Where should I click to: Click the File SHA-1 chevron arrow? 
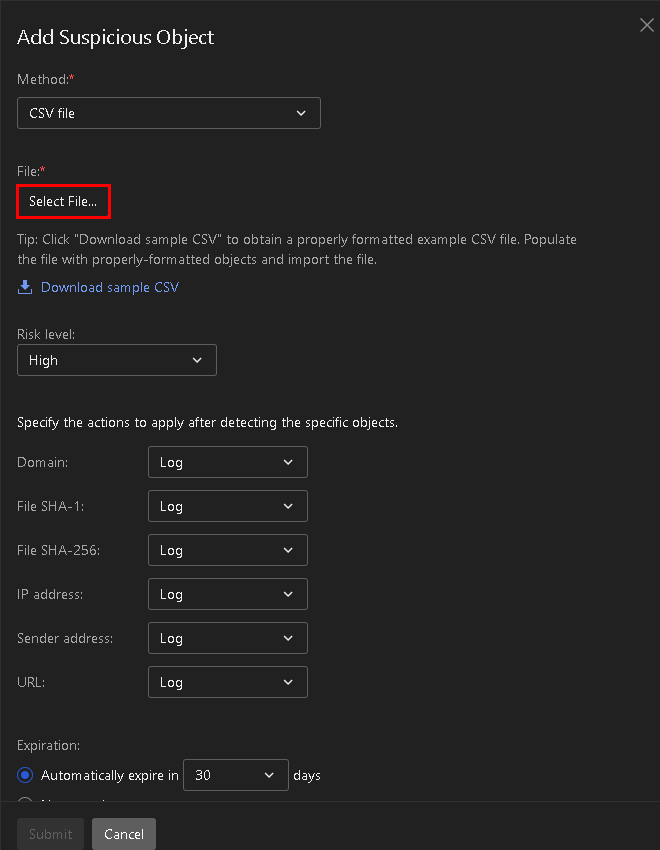tap(288, 506)
